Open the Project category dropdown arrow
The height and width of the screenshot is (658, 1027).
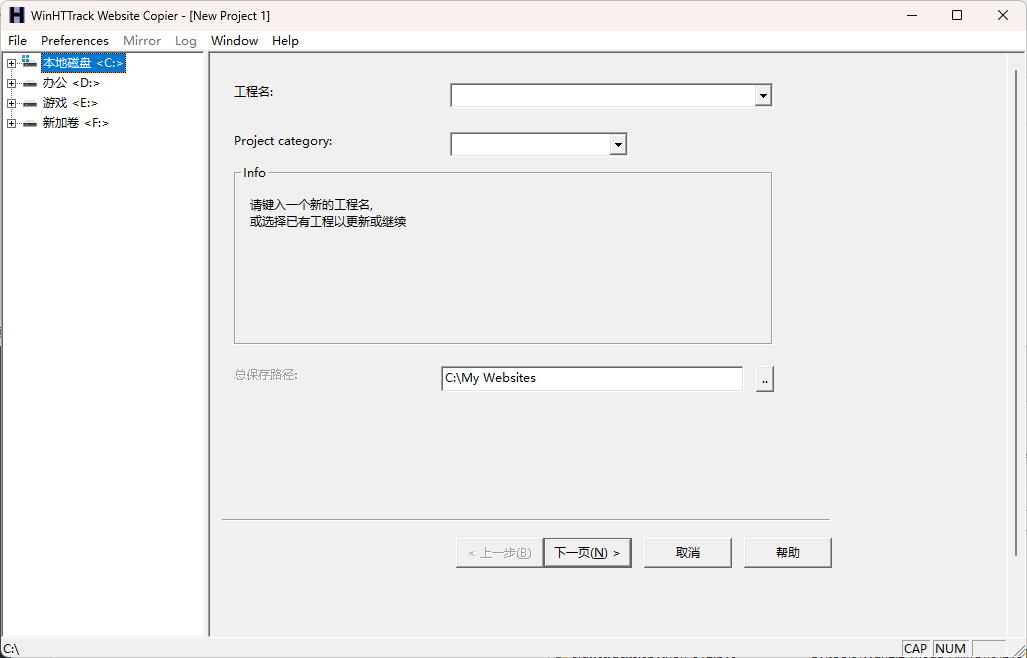[x=618, y=144]
